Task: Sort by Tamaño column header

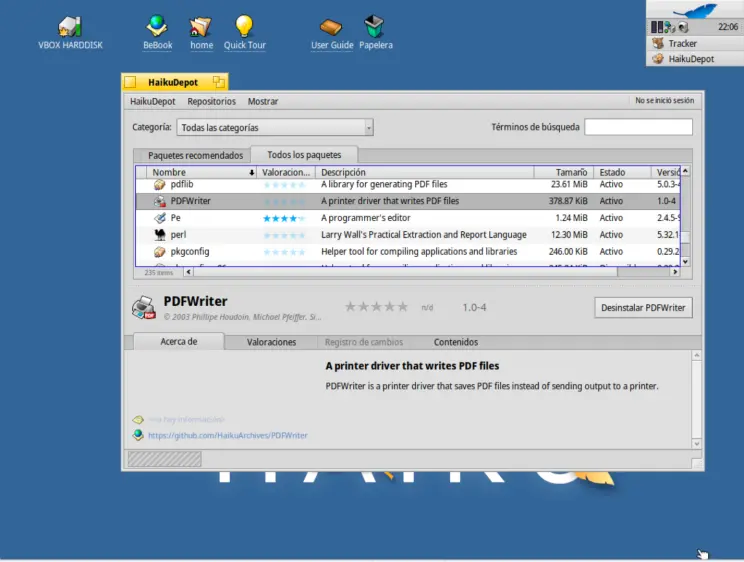Action: [x=564, y=172]
